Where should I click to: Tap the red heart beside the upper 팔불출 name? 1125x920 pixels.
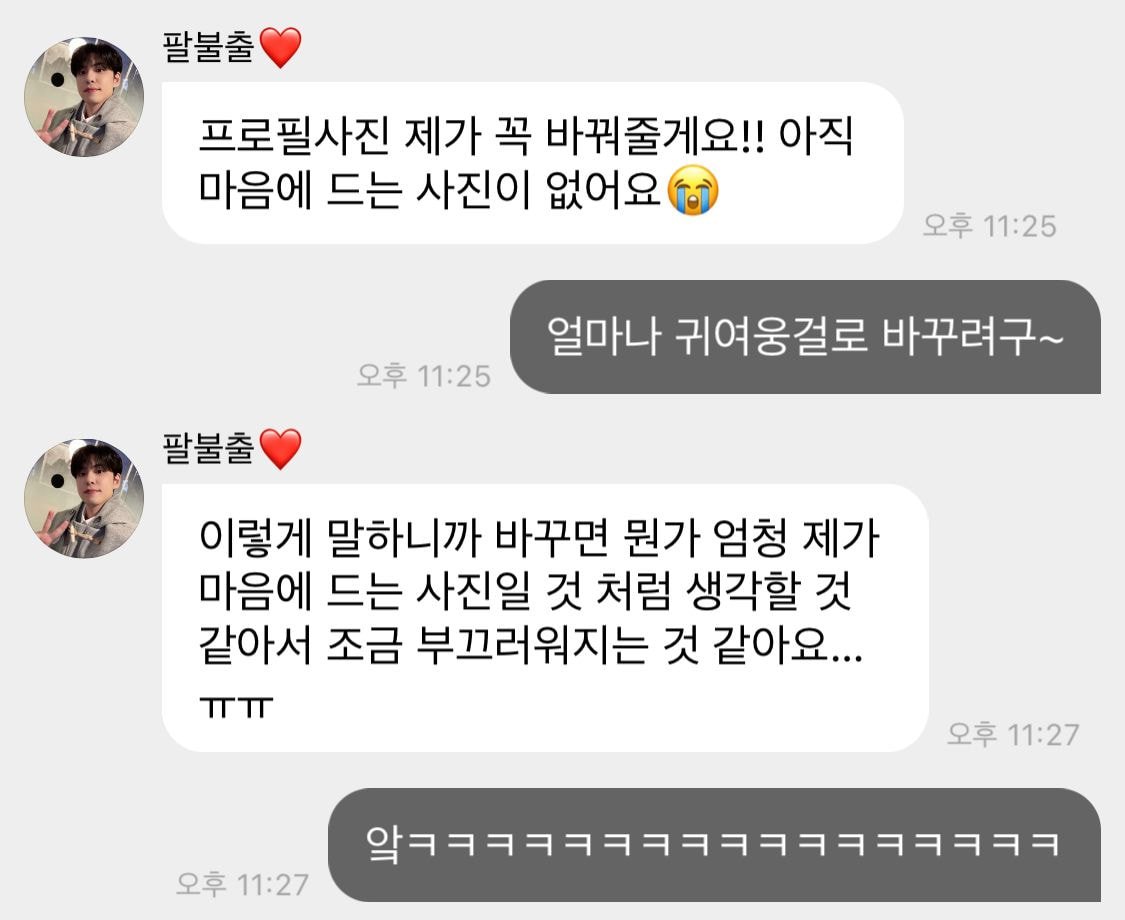coord(280,47)
